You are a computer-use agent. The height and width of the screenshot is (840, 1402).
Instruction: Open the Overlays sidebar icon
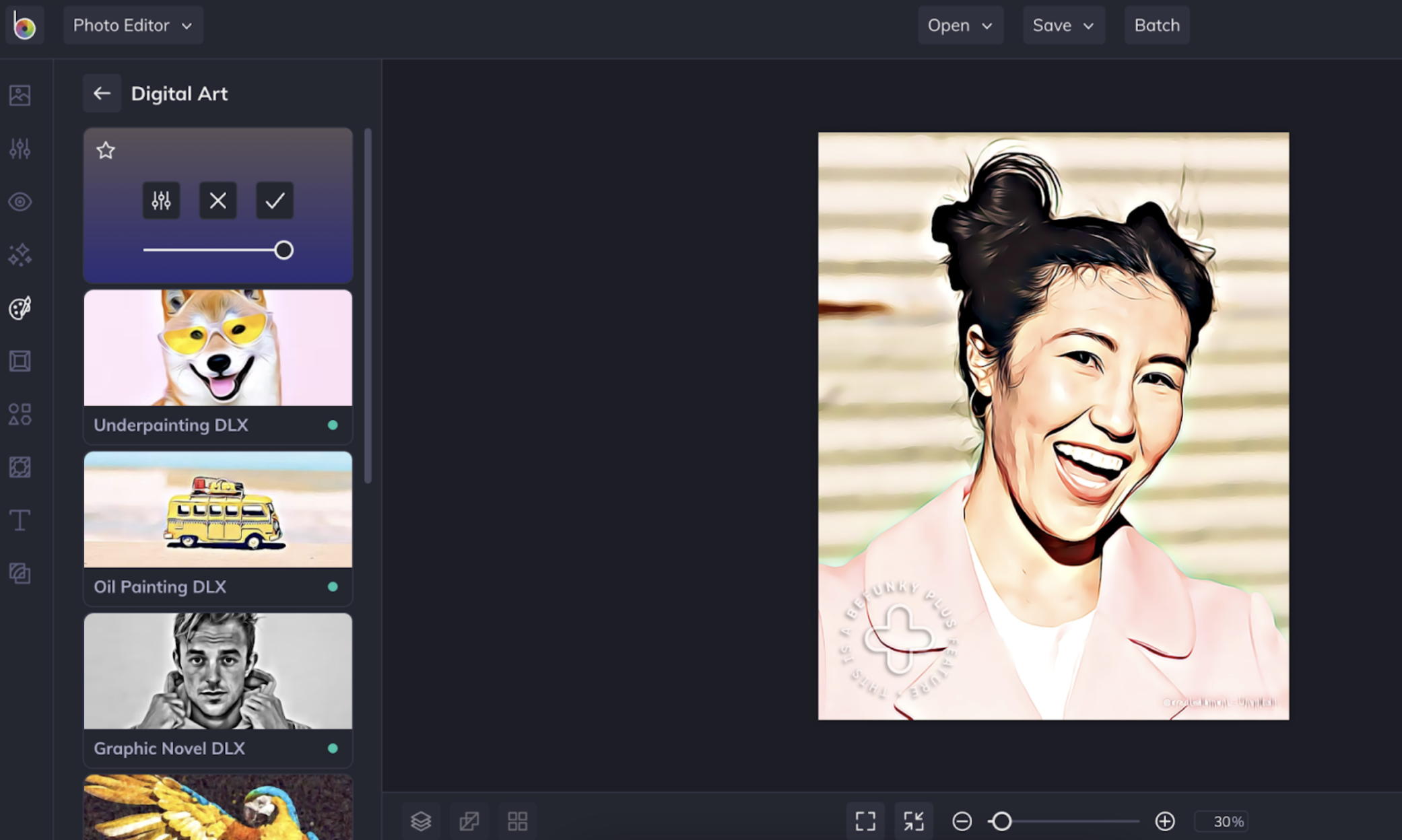(x=20, y=467)
